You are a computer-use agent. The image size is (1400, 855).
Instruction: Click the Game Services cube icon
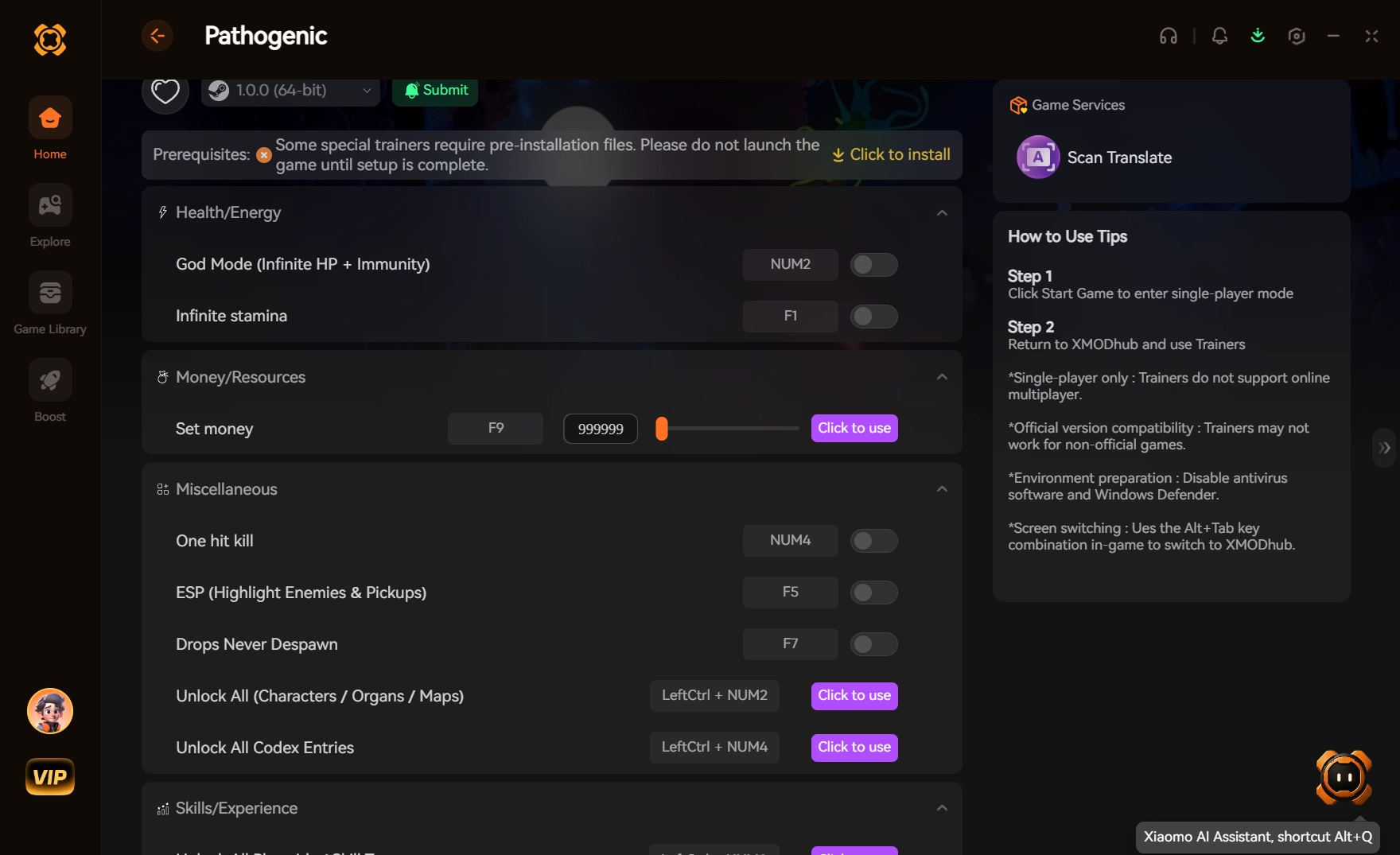click(1018, 105)
